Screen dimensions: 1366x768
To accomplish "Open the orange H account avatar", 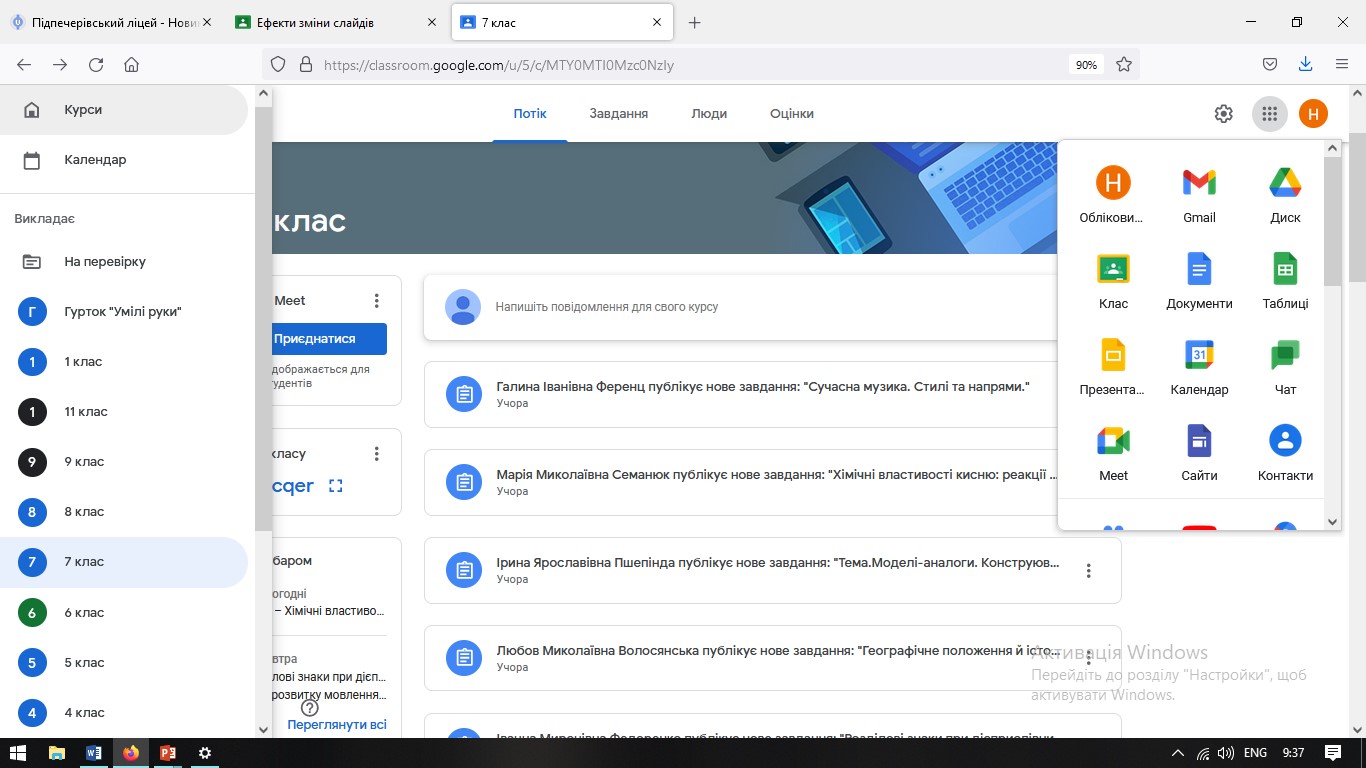I will (1313, 113).
